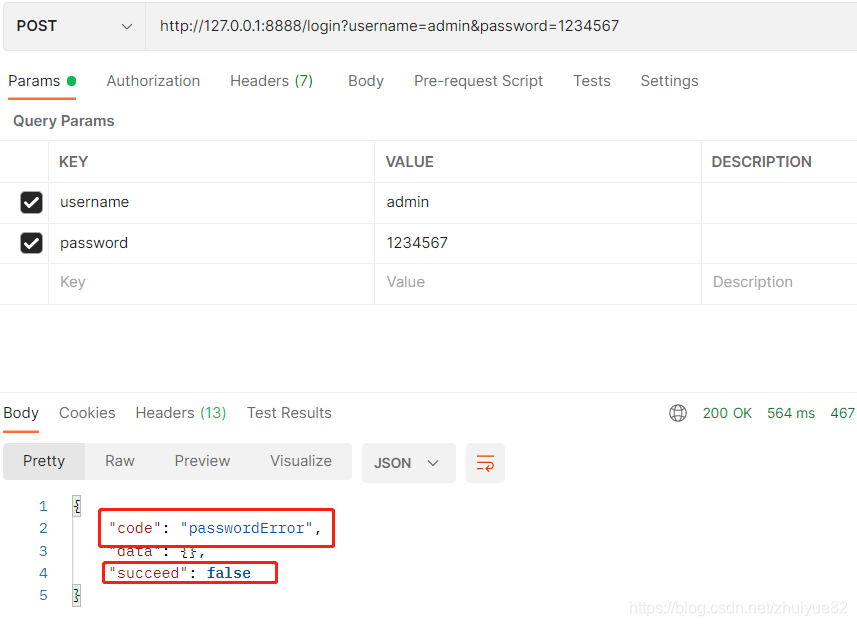Click the succeed false line

[180, 573]
